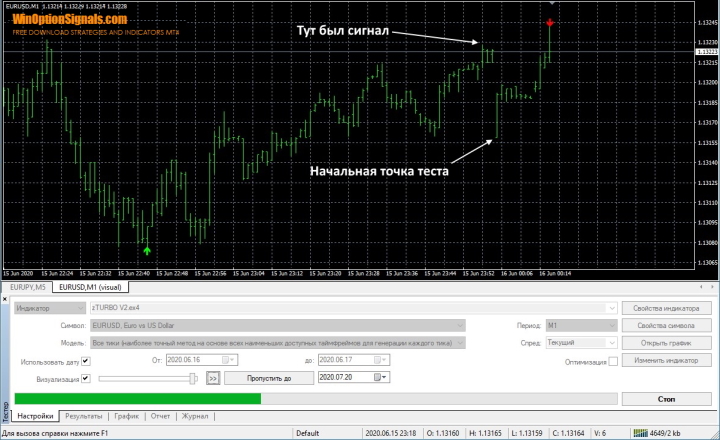Switch to the Результаты tab
This screenshot has height=440, width=720.
tap(83, 414)
